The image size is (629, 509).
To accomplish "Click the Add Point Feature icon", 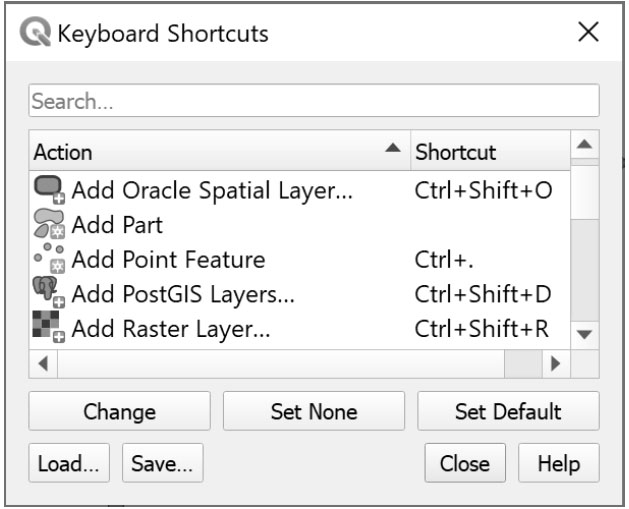I will point(49,260).
